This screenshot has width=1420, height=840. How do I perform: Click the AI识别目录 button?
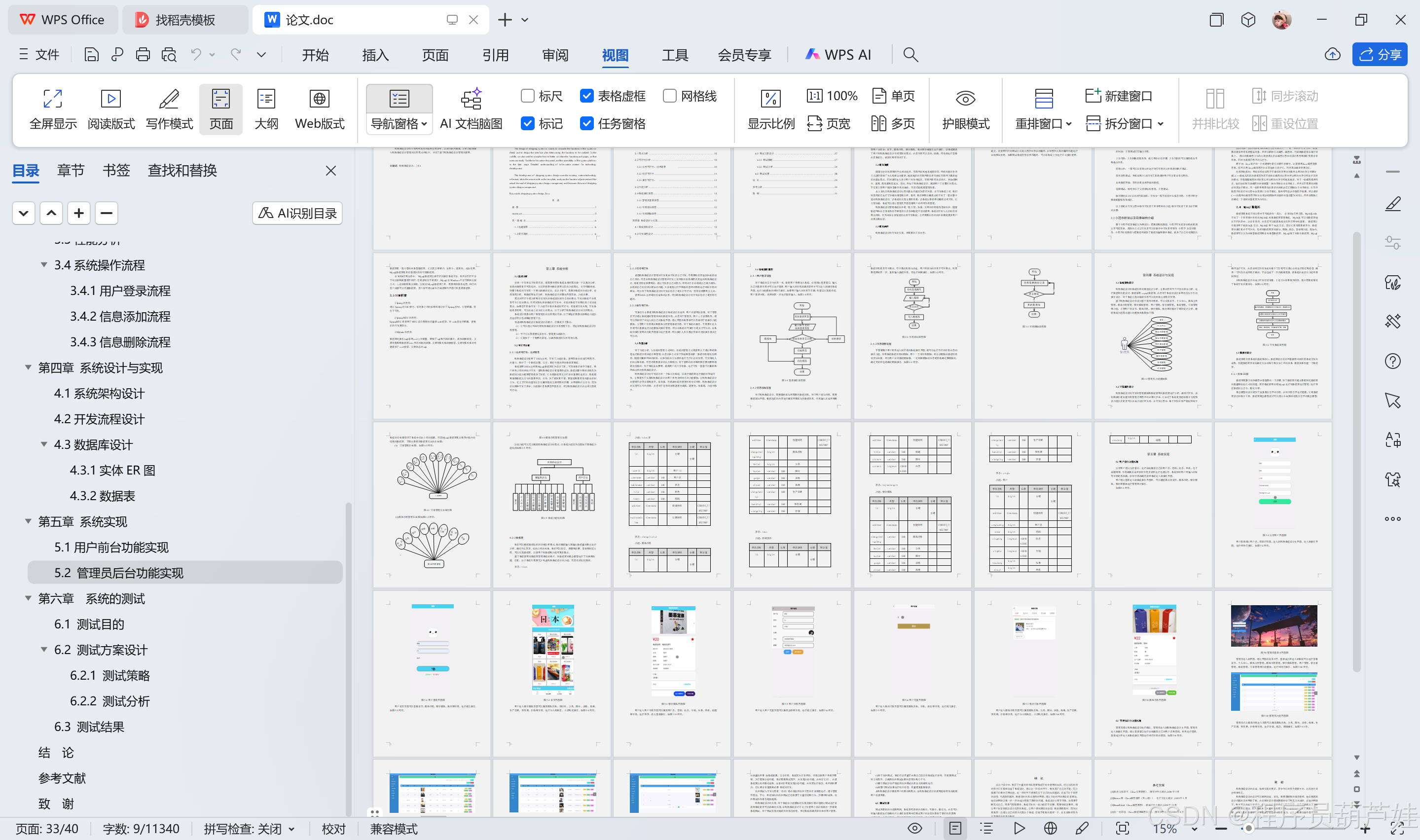297,213
